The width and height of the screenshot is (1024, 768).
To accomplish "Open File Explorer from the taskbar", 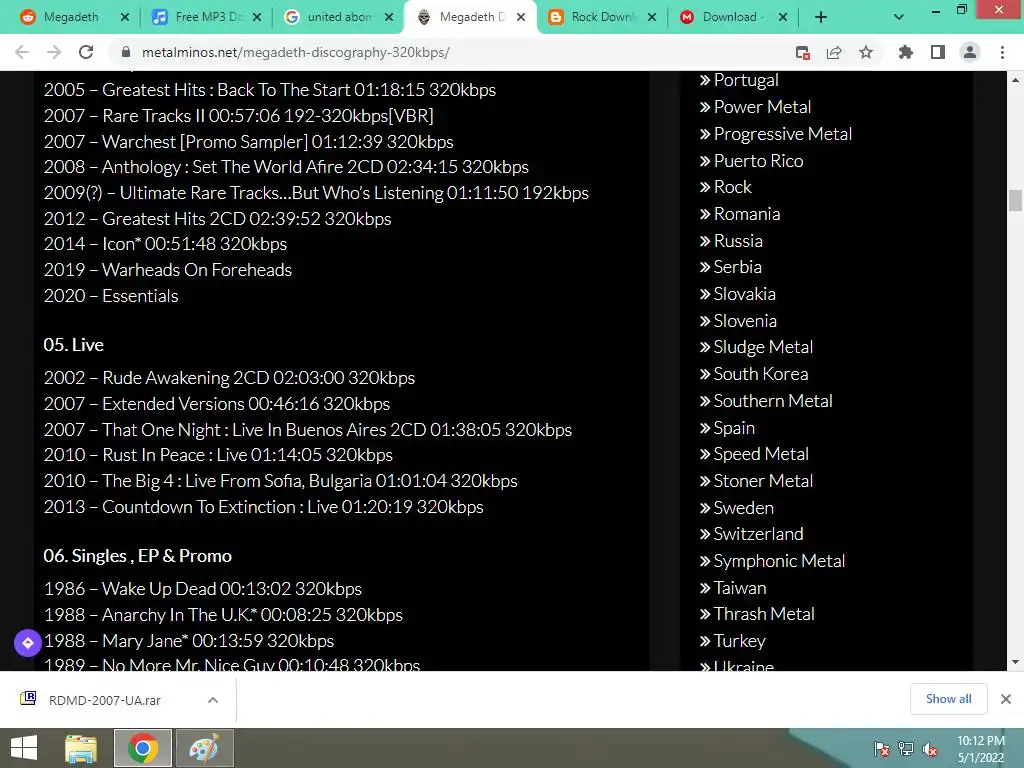I will coord(81,748).
